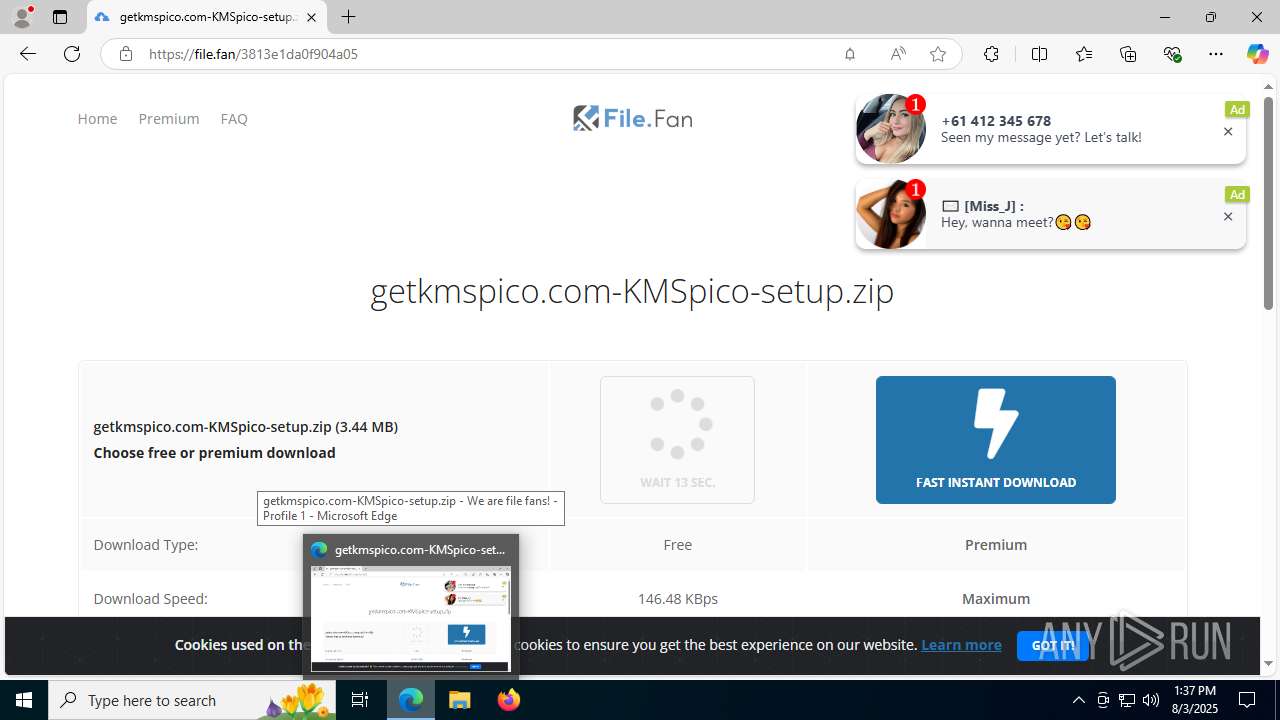Open the Action Center notifications
This screenshot has height=720, width=1280.
1248,700
